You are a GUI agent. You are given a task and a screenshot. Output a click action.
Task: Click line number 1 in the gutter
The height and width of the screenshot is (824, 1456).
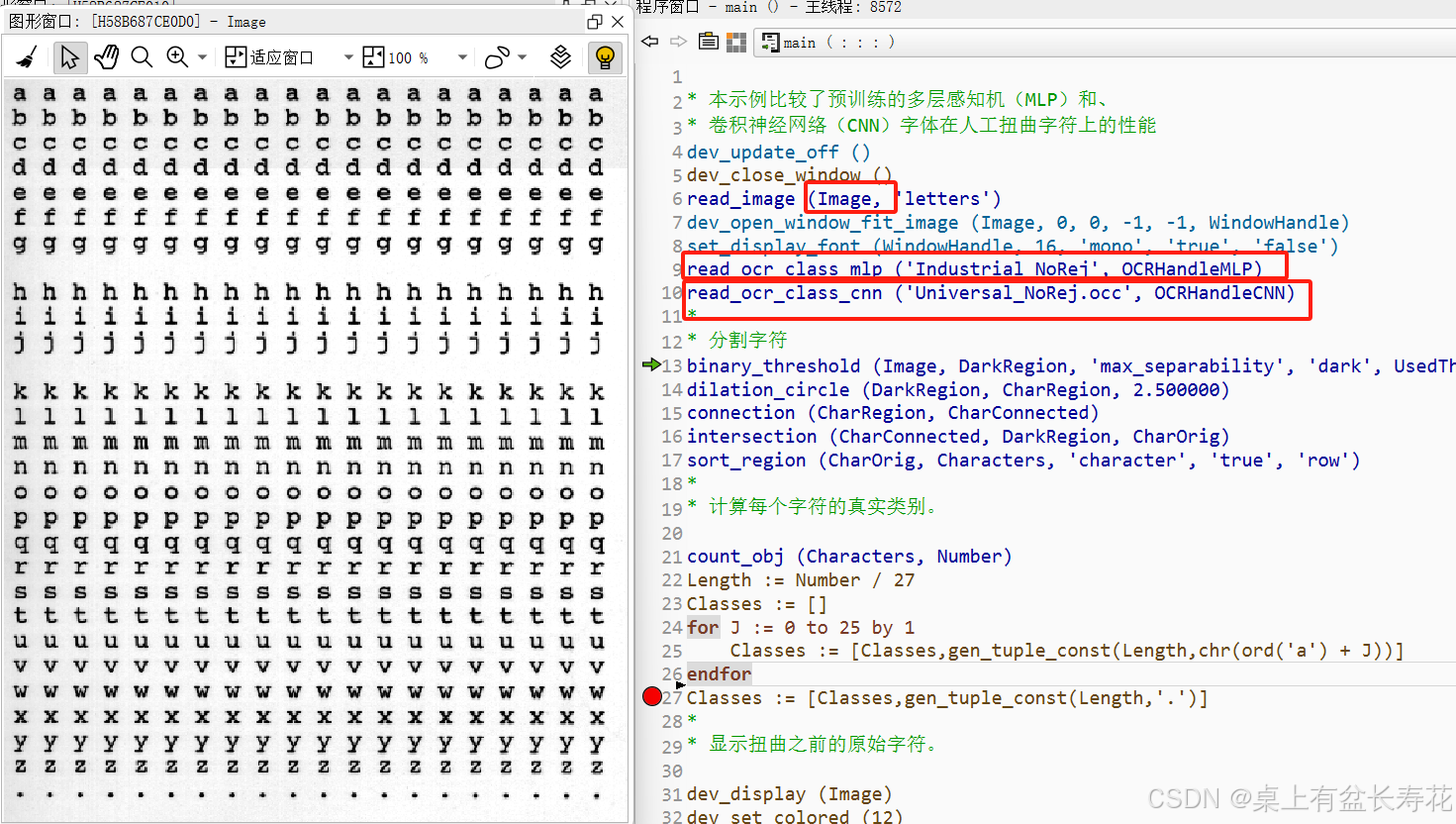pos(677,77)
